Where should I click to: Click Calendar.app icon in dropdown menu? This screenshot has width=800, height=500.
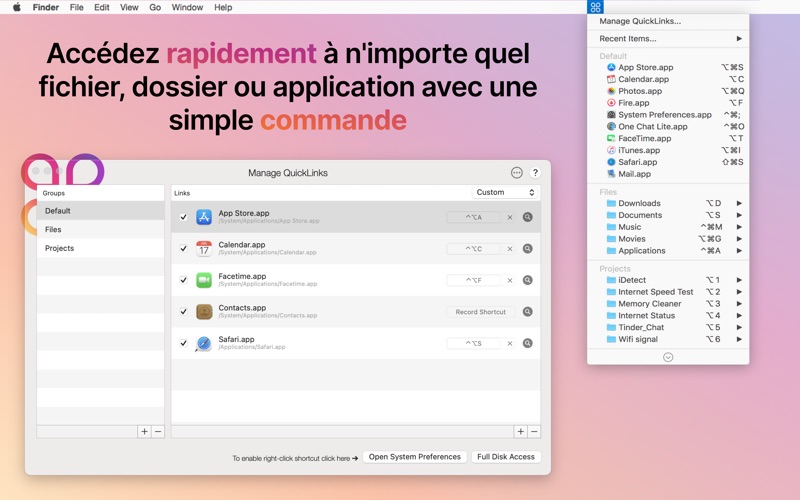click(x=611, y=79)
